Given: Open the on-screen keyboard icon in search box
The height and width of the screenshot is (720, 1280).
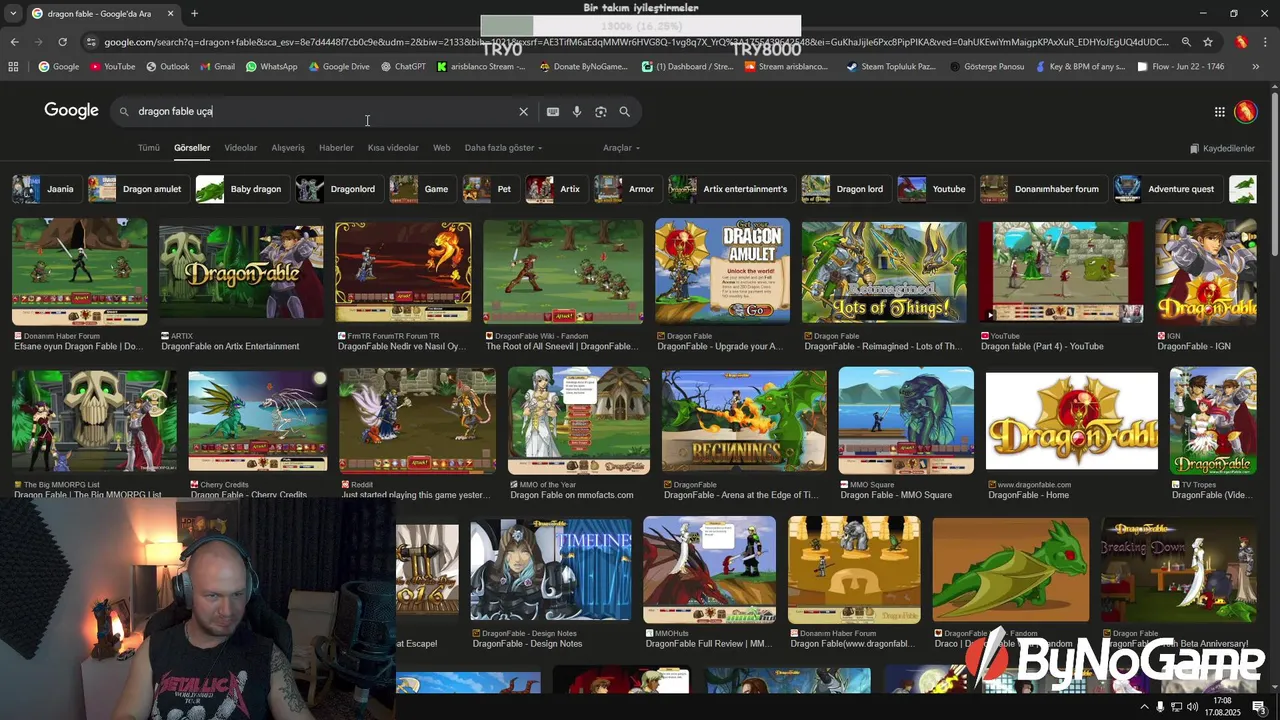Looking at the screenshot, I should pos(553,112).
